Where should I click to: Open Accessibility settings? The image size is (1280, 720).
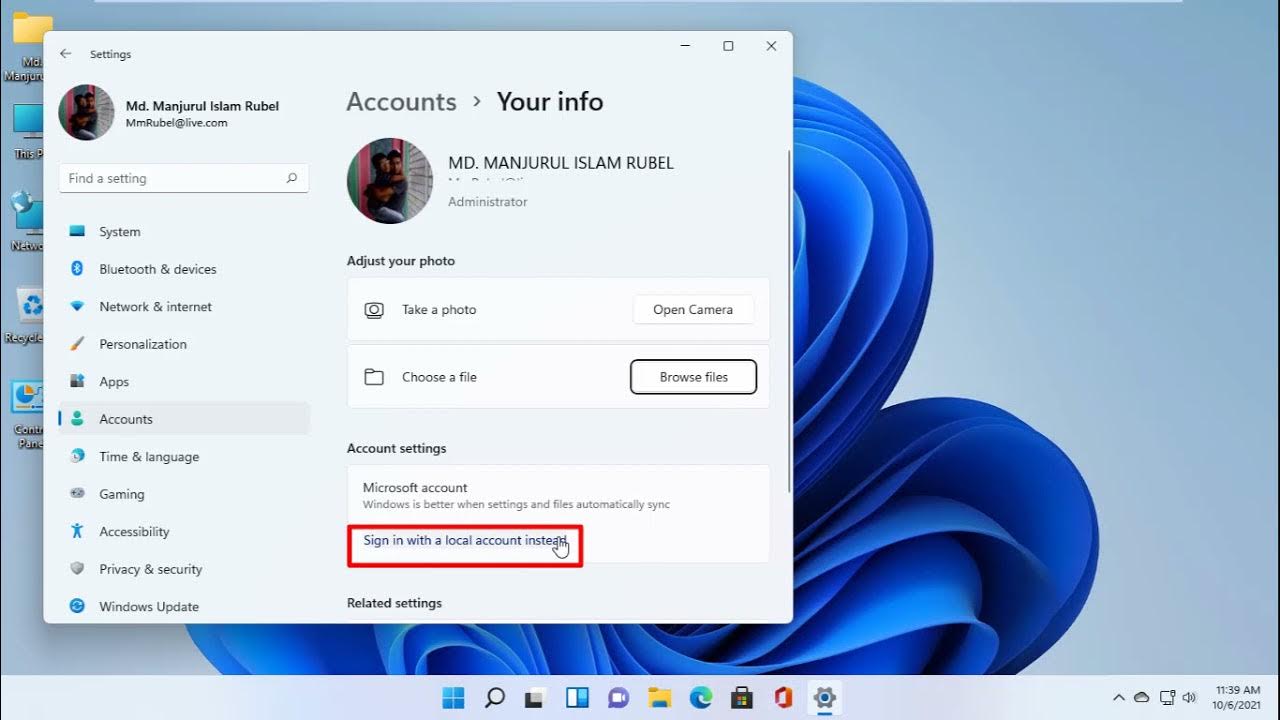point(184,532)
